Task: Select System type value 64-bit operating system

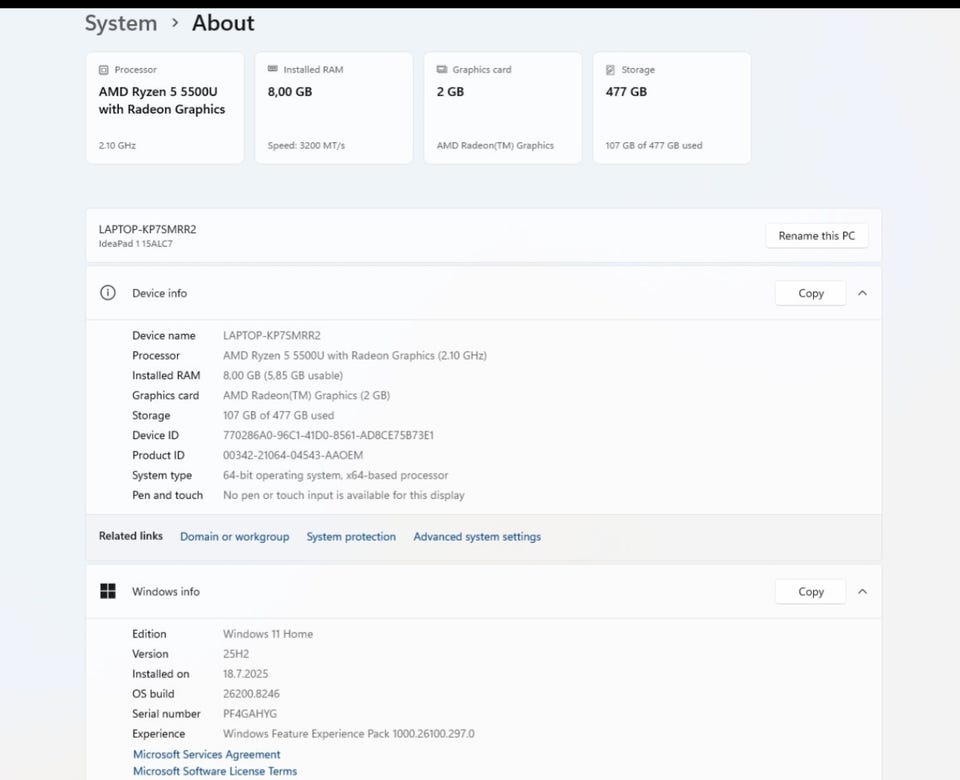Action: pyautogui.click(x=336, y=475)
